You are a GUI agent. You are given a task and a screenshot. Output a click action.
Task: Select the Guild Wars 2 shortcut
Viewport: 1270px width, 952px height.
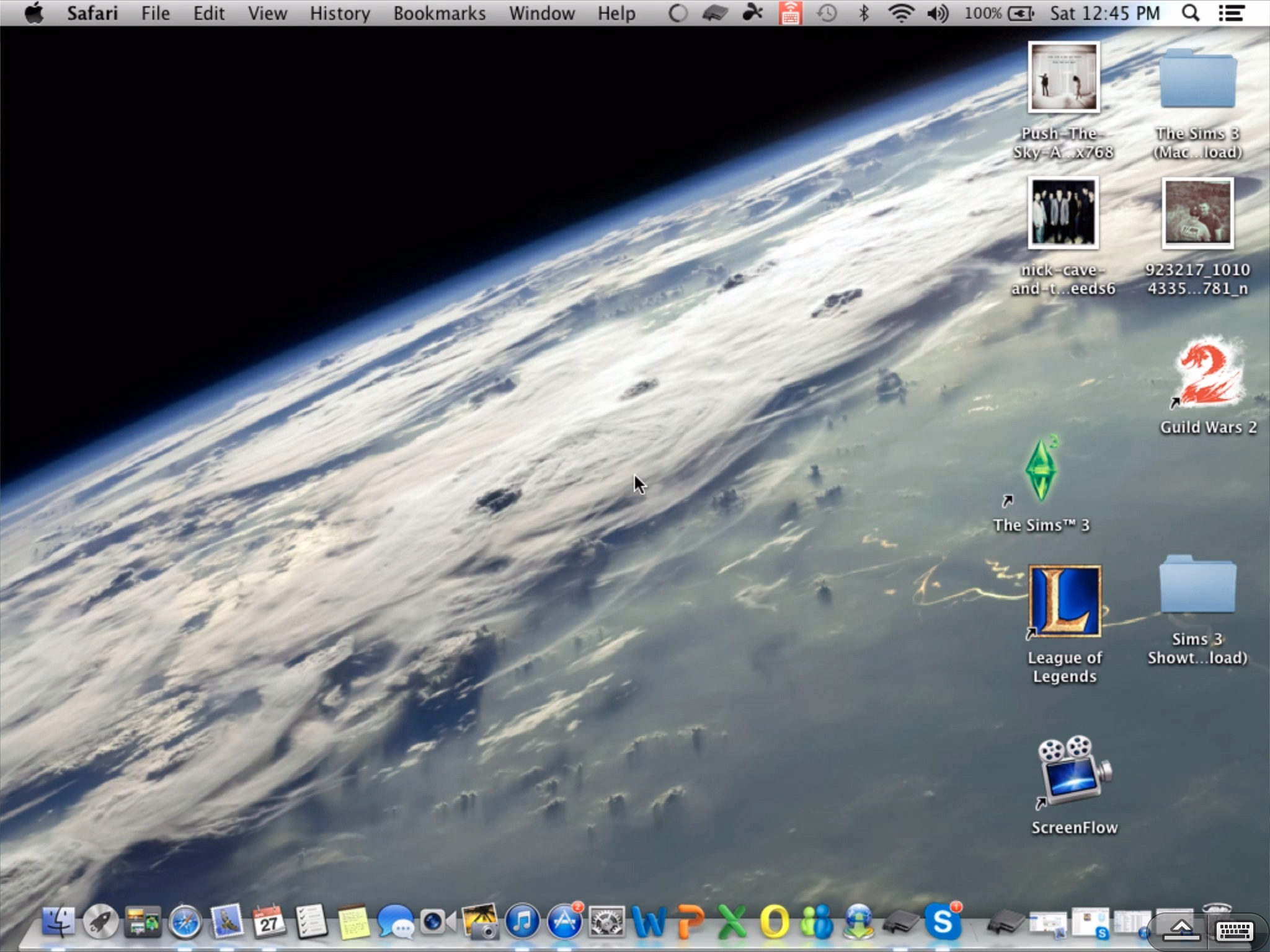(x=1209, y=372)
